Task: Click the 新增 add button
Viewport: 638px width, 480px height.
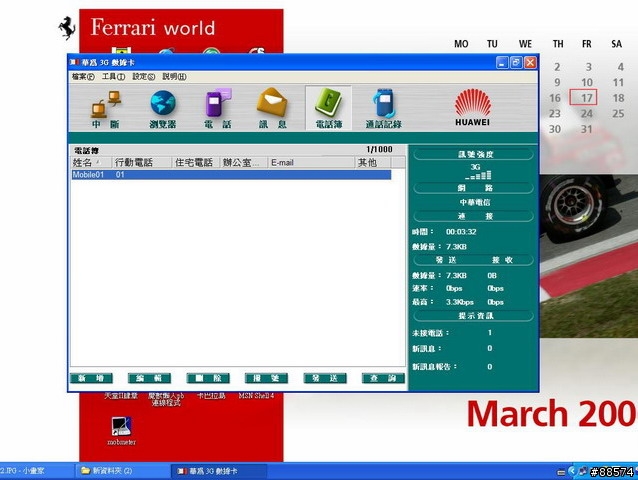Action: point(92,378)
